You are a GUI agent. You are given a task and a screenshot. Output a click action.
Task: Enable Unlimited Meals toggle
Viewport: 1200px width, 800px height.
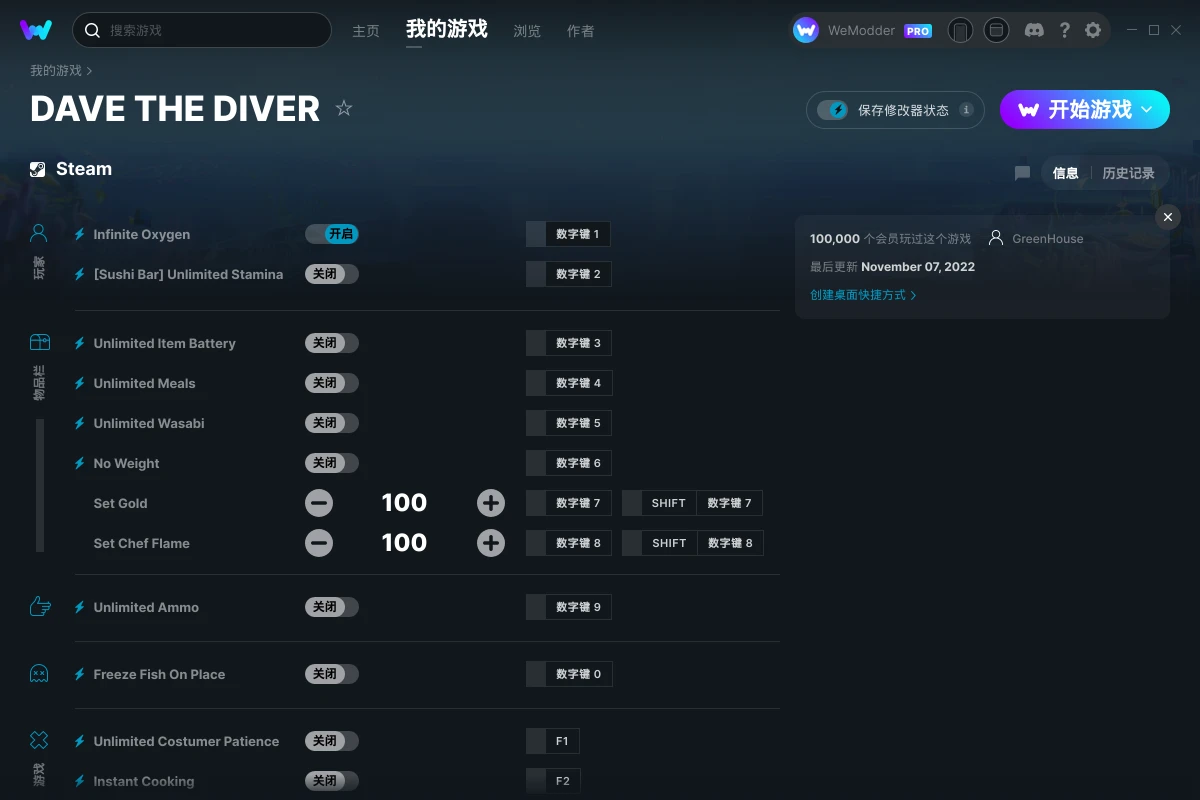pyautogui.click(x=332, y=383)
